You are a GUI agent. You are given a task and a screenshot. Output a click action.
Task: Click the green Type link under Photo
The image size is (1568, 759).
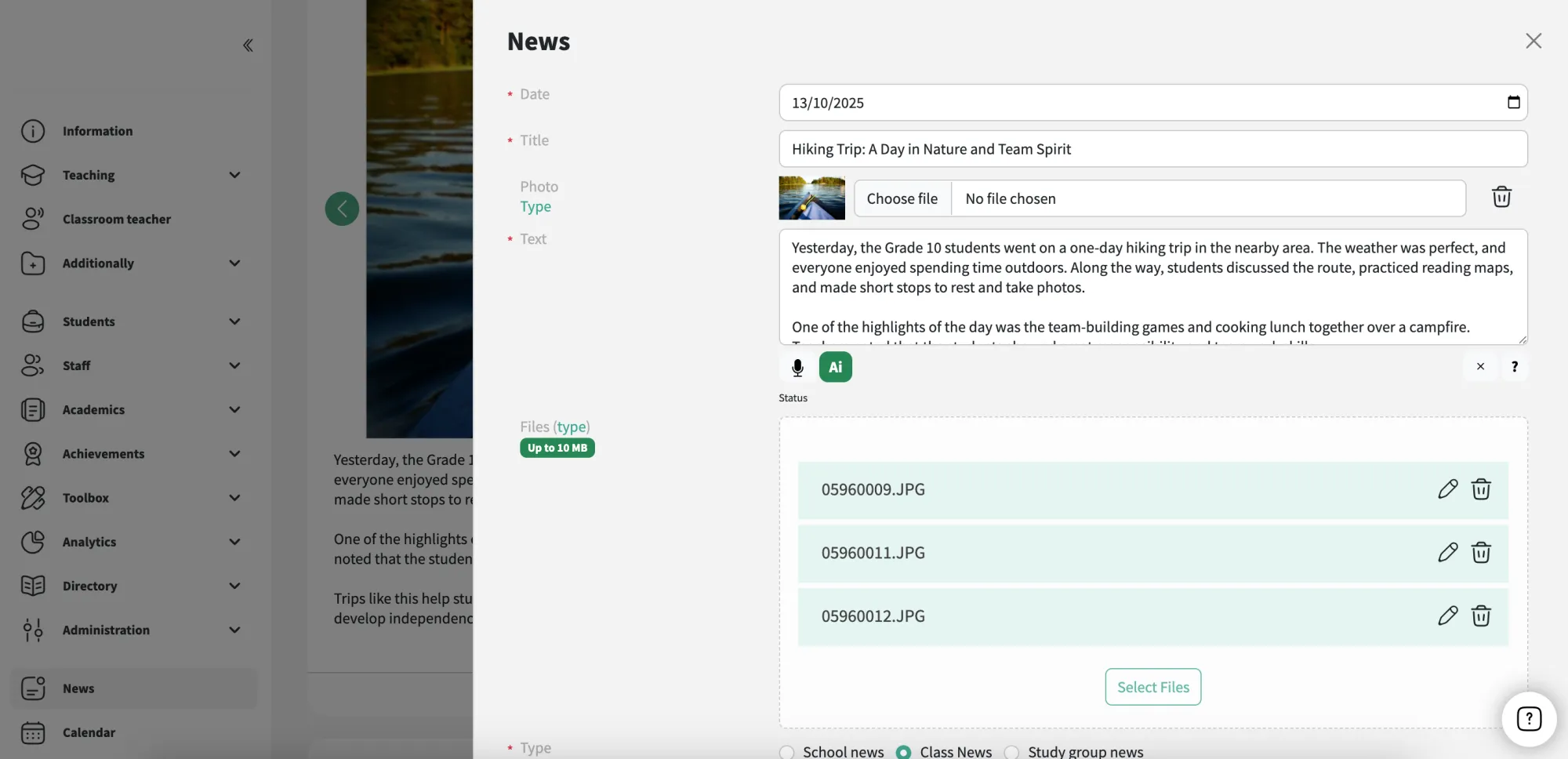535,206
